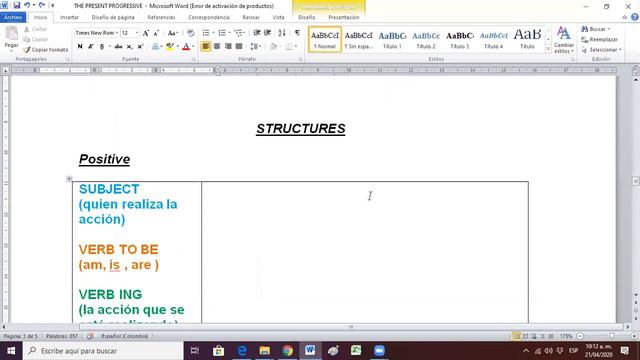640x360 pixels.
Task: Increase font size with the large A
Action: [x=146, y=33]
